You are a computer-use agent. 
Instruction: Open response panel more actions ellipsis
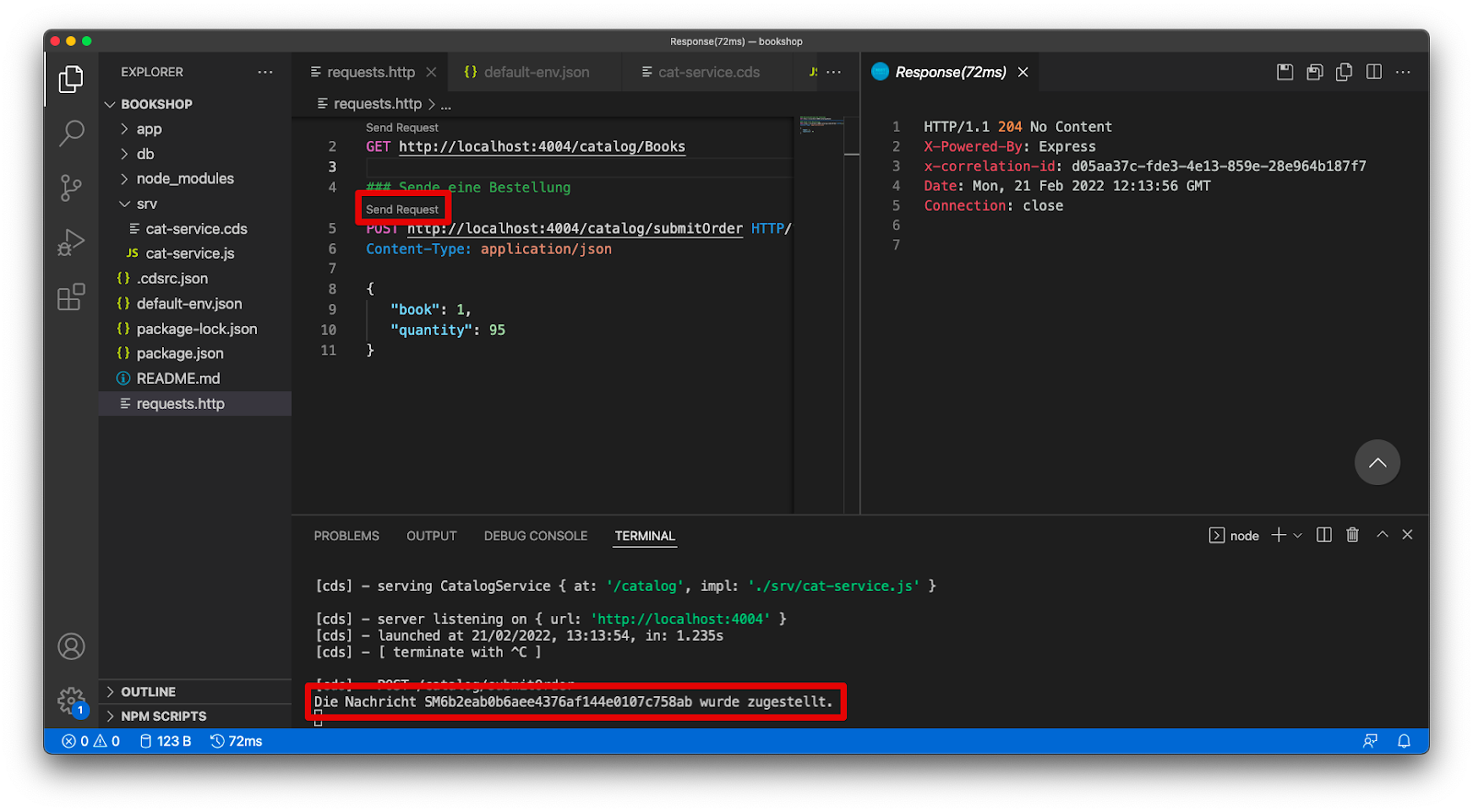tap(1403, 72)
